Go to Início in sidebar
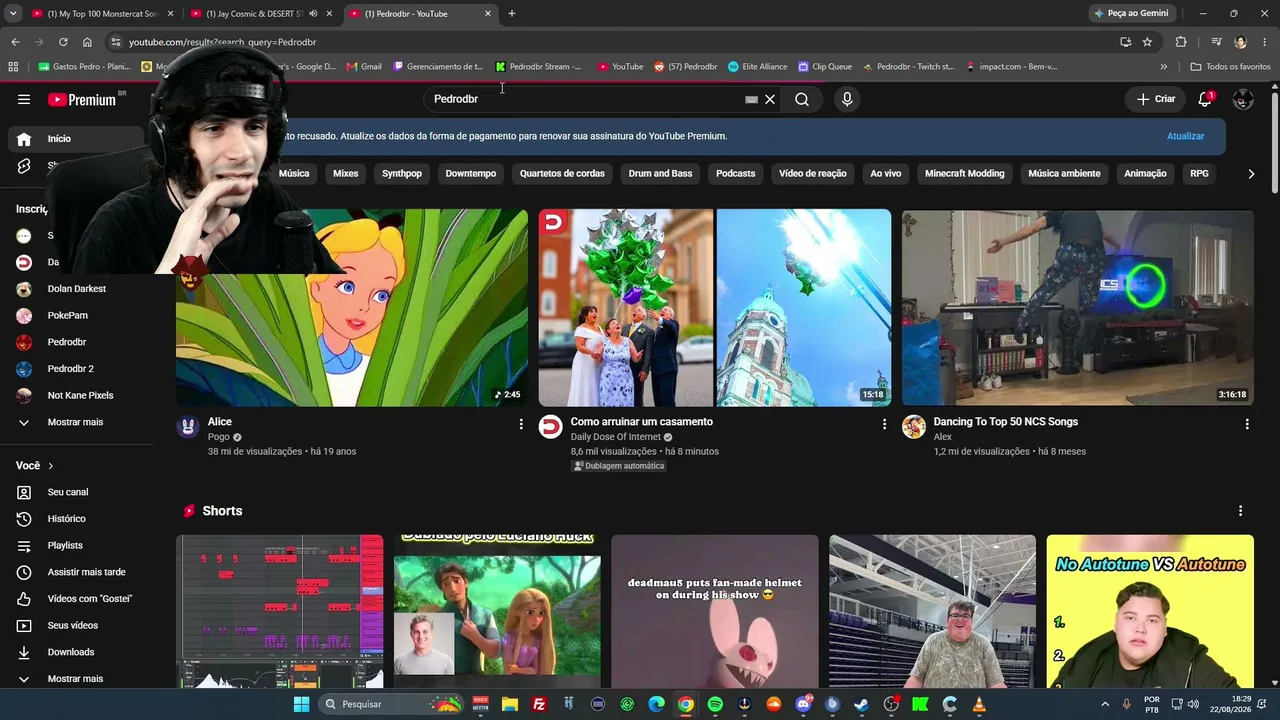This screenshot has height=720, width=1280. [77, 139]
